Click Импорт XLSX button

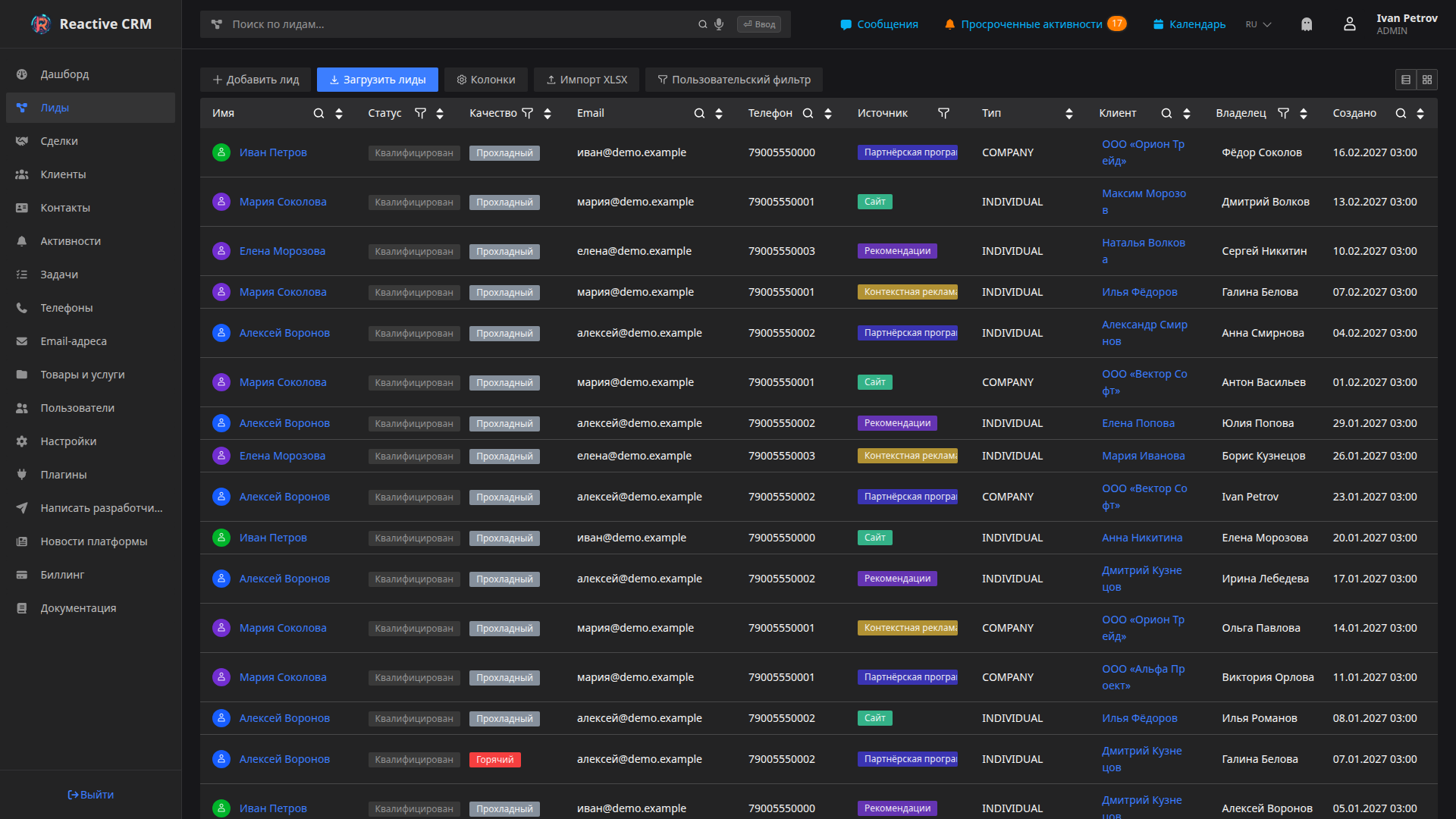pyautogui.click(x=586, y=80)
